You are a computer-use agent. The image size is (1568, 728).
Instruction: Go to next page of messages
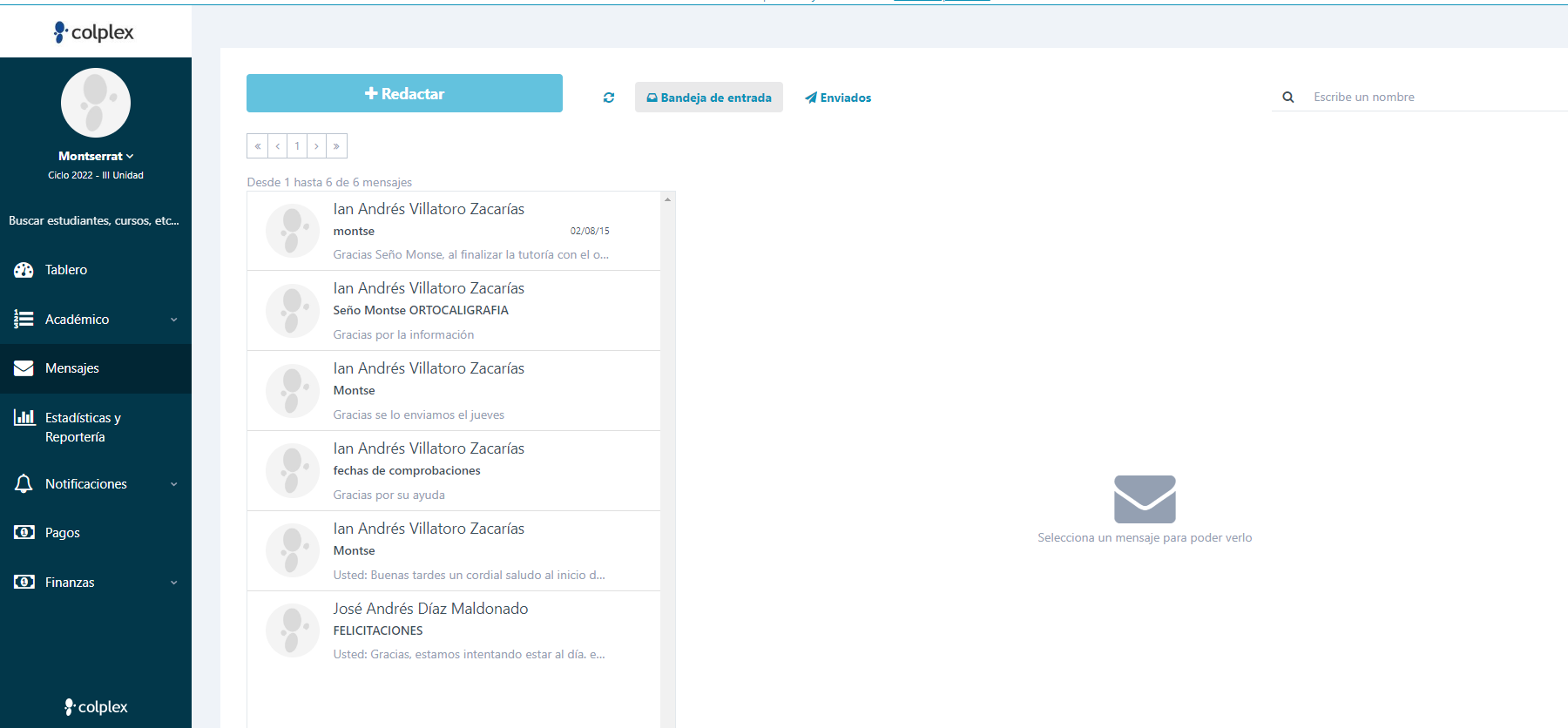pos(316,145)
